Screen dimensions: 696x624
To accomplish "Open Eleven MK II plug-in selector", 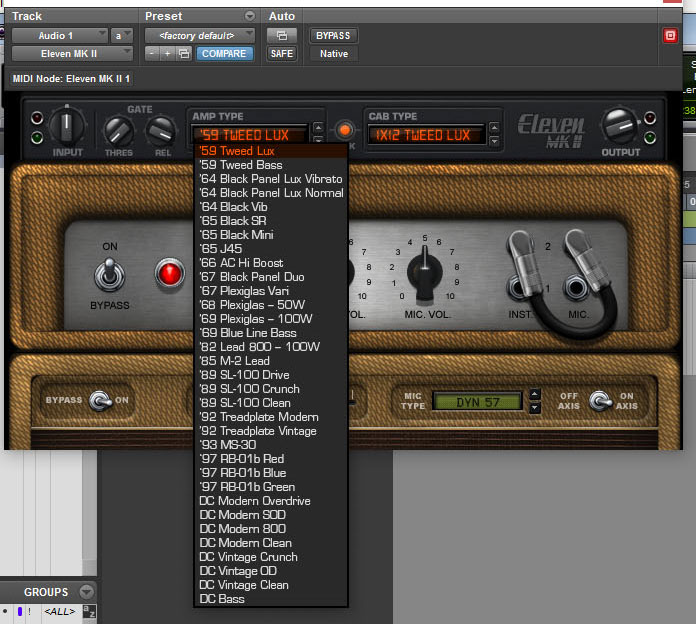I will pyautogui.click(x=72, y=54).
